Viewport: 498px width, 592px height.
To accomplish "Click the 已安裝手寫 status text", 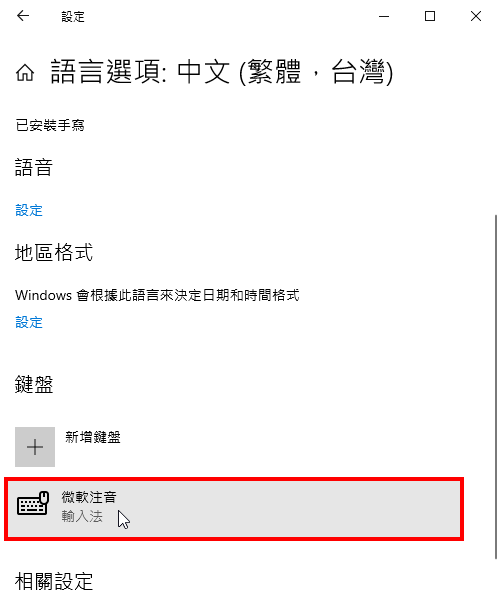I will pos(50,125).
